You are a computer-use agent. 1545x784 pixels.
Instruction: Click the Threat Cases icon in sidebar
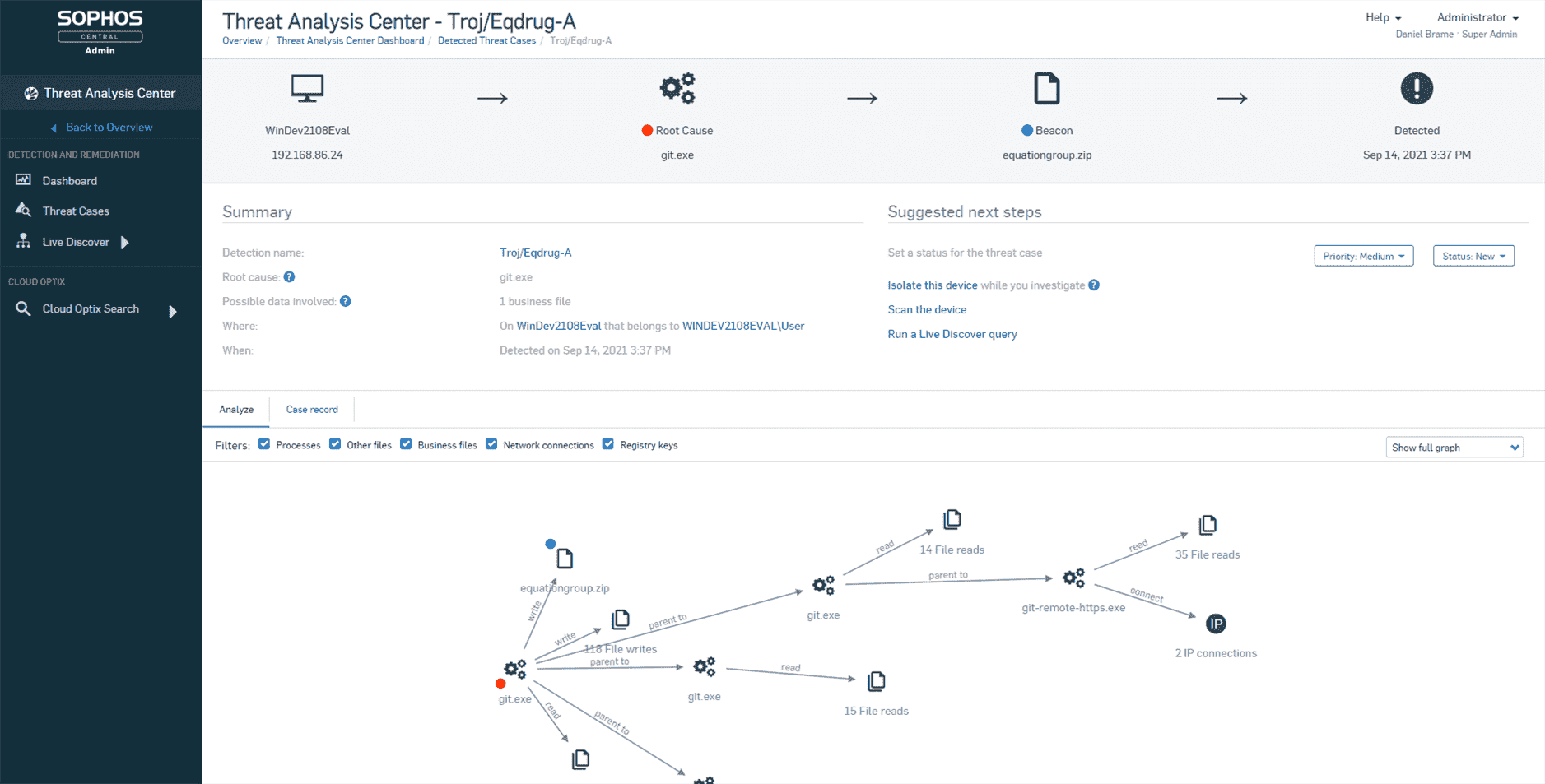23,210
